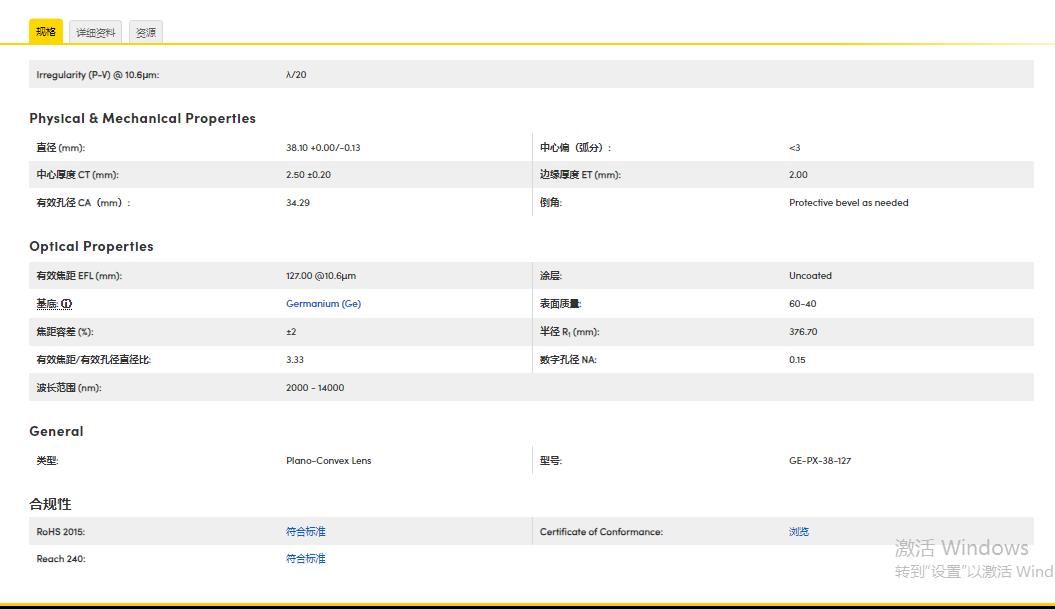Click 符合标准 next to RoHS 2015
The width and height of the screenshot is (1055, 609).
click(305, 531)
